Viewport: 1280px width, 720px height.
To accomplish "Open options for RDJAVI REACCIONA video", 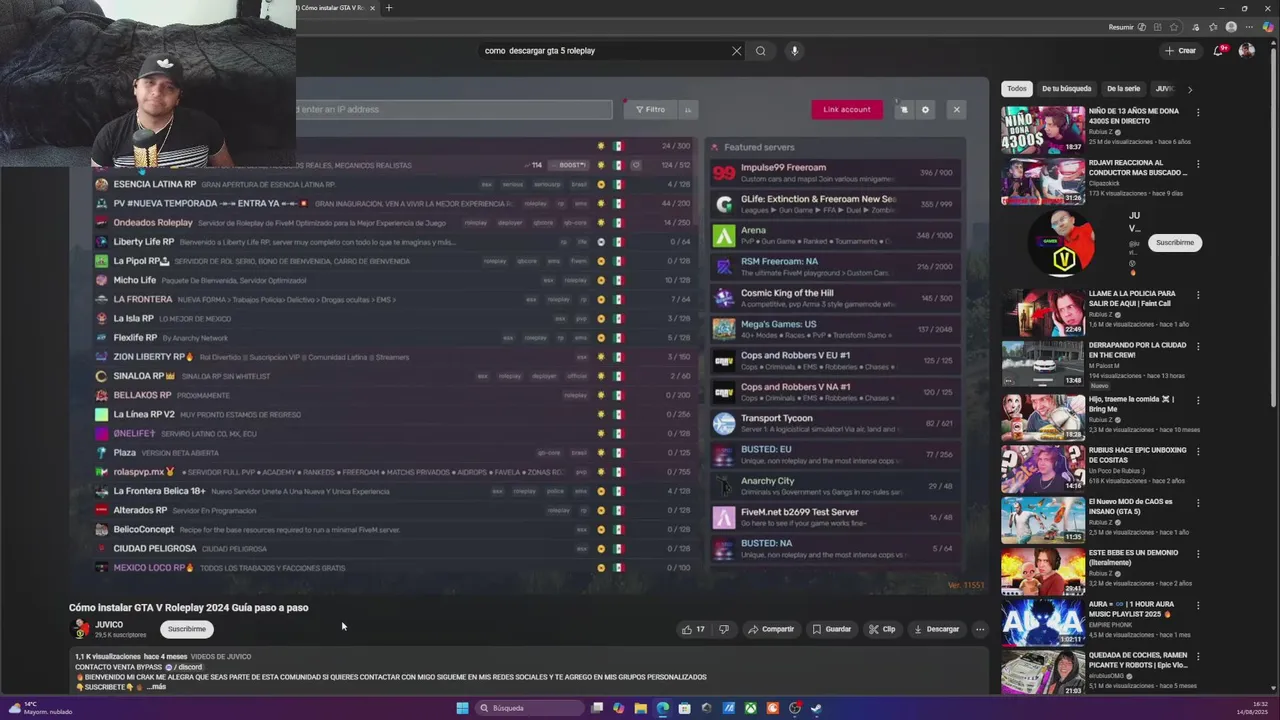I will click(1198, 163).
